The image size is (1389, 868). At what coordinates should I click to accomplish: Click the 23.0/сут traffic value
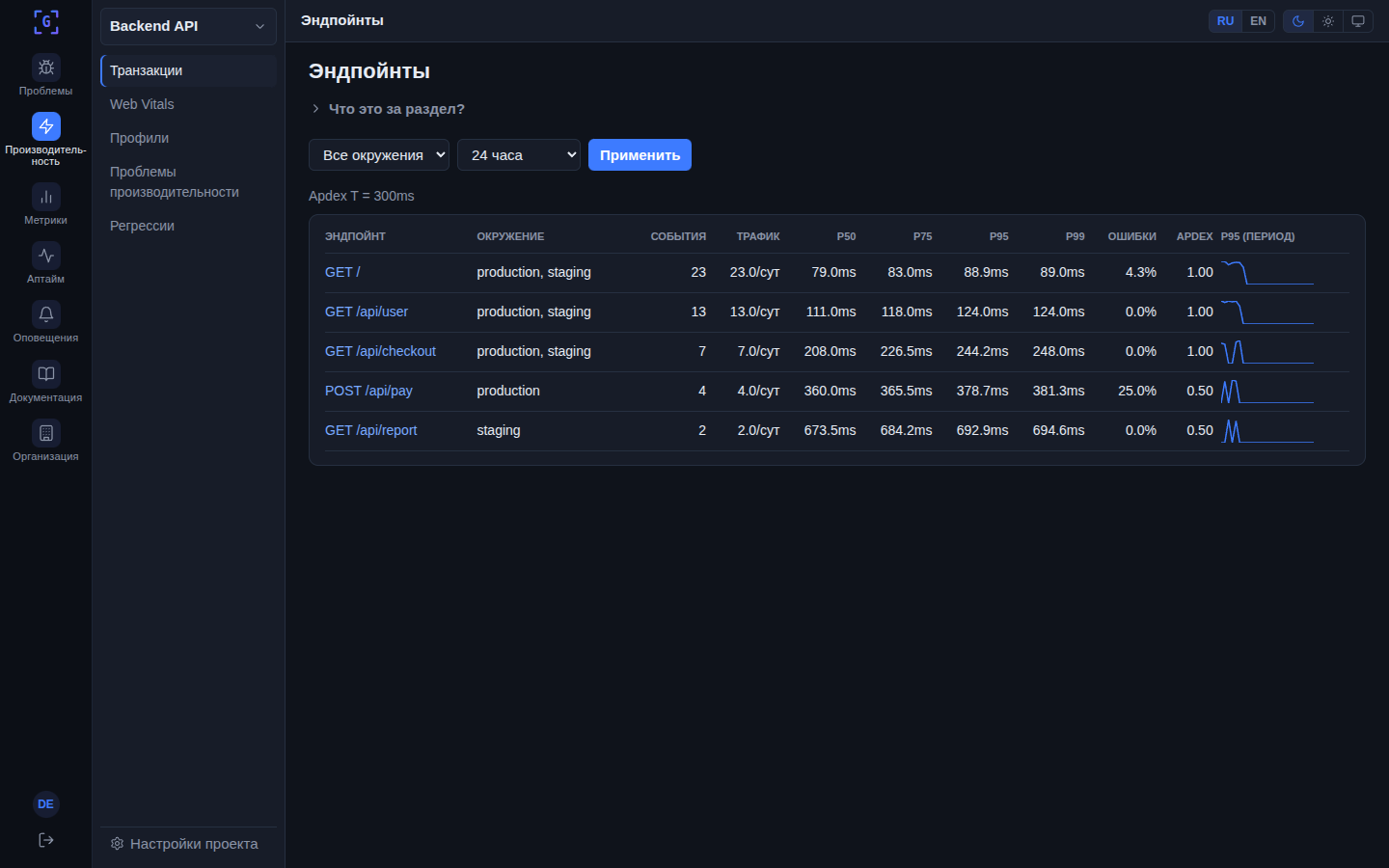coord(754,272)
